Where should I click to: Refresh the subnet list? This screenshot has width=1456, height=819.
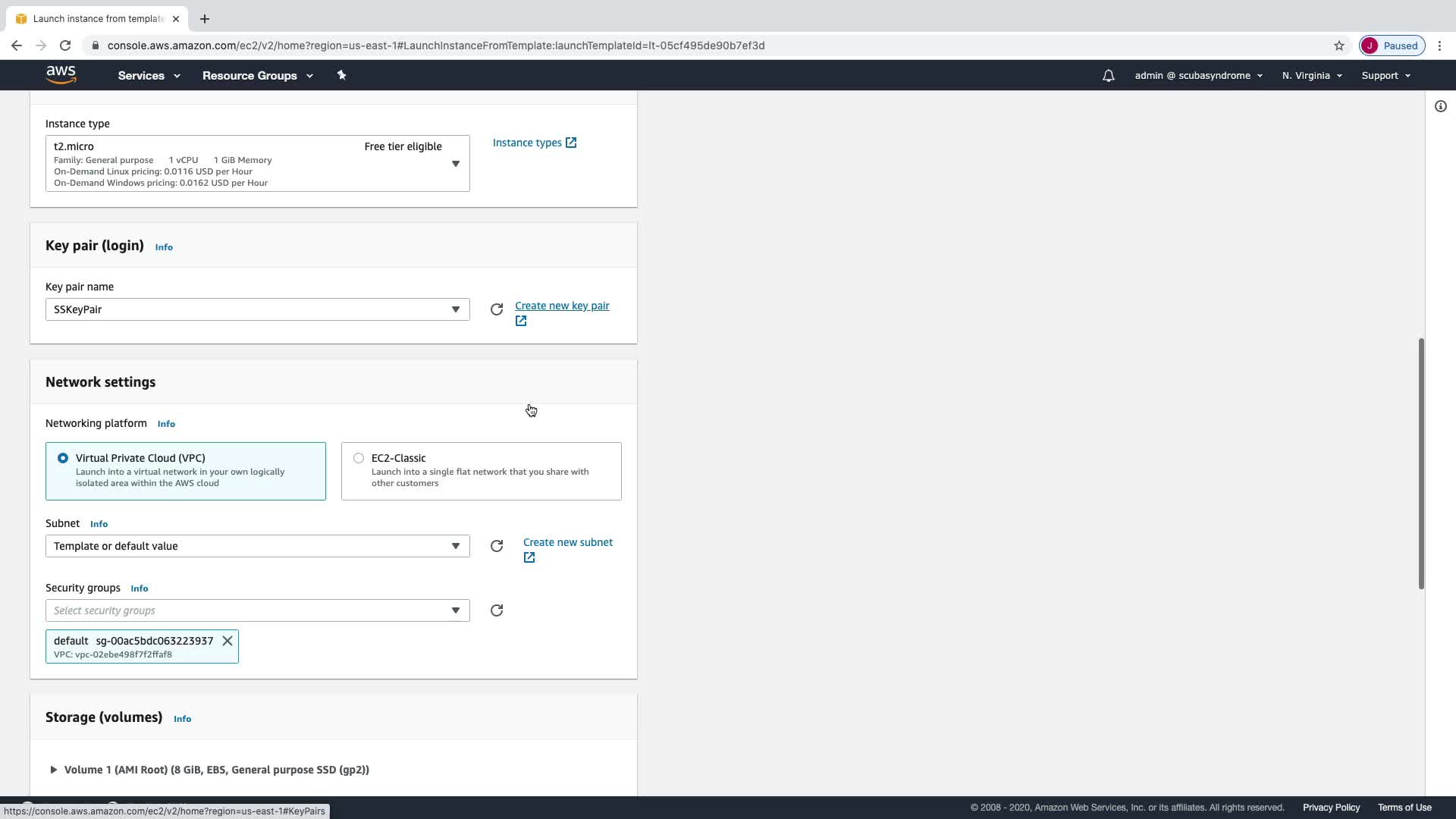click(x=497, y=546)
